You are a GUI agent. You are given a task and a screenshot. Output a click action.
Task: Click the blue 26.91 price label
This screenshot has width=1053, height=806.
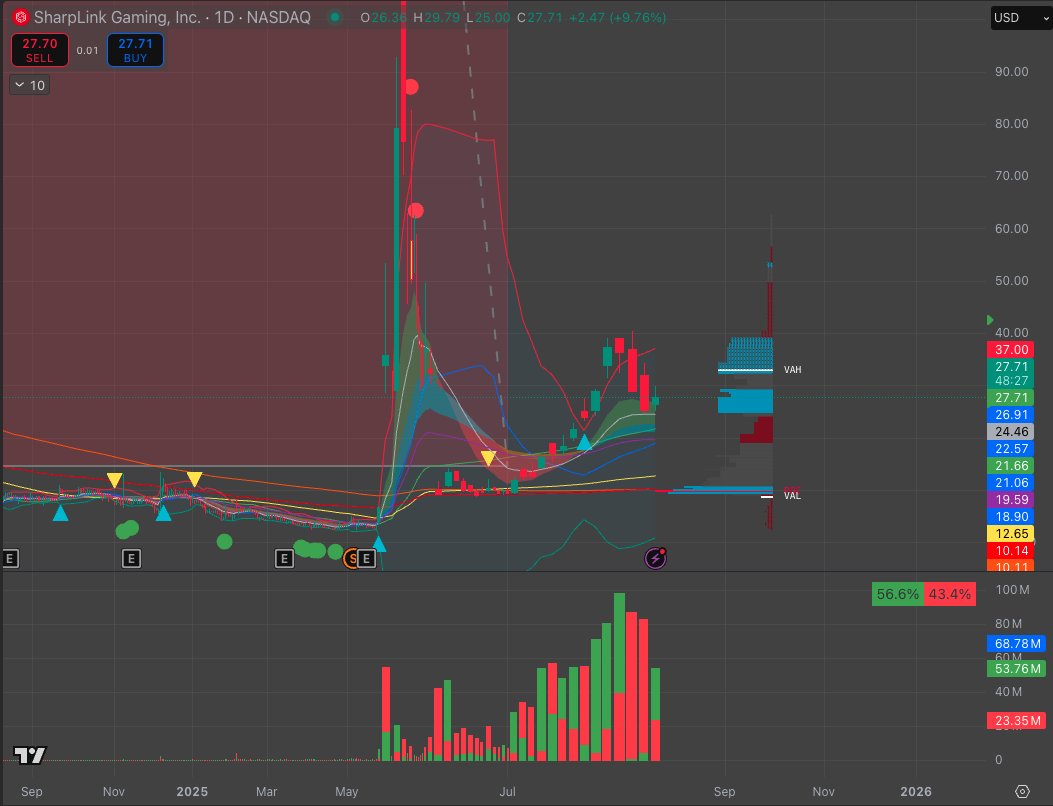[x=1011, y=414]
